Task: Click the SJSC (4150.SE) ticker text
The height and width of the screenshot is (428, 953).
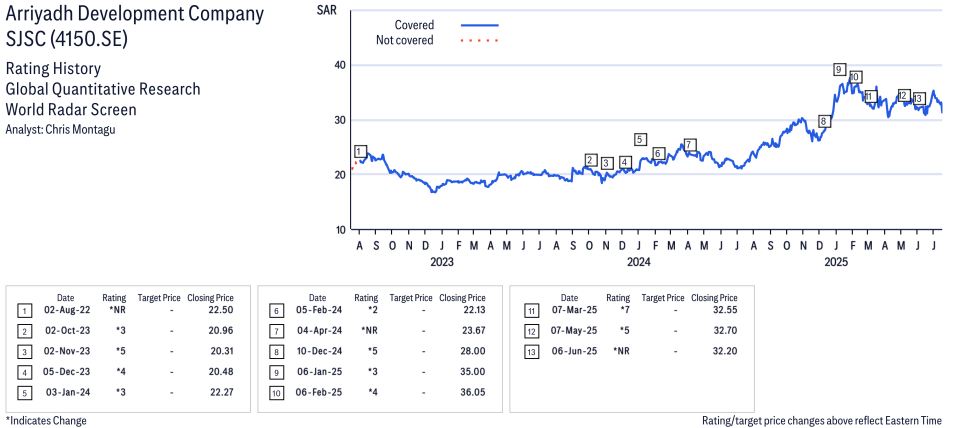Action: pos(67,40)
